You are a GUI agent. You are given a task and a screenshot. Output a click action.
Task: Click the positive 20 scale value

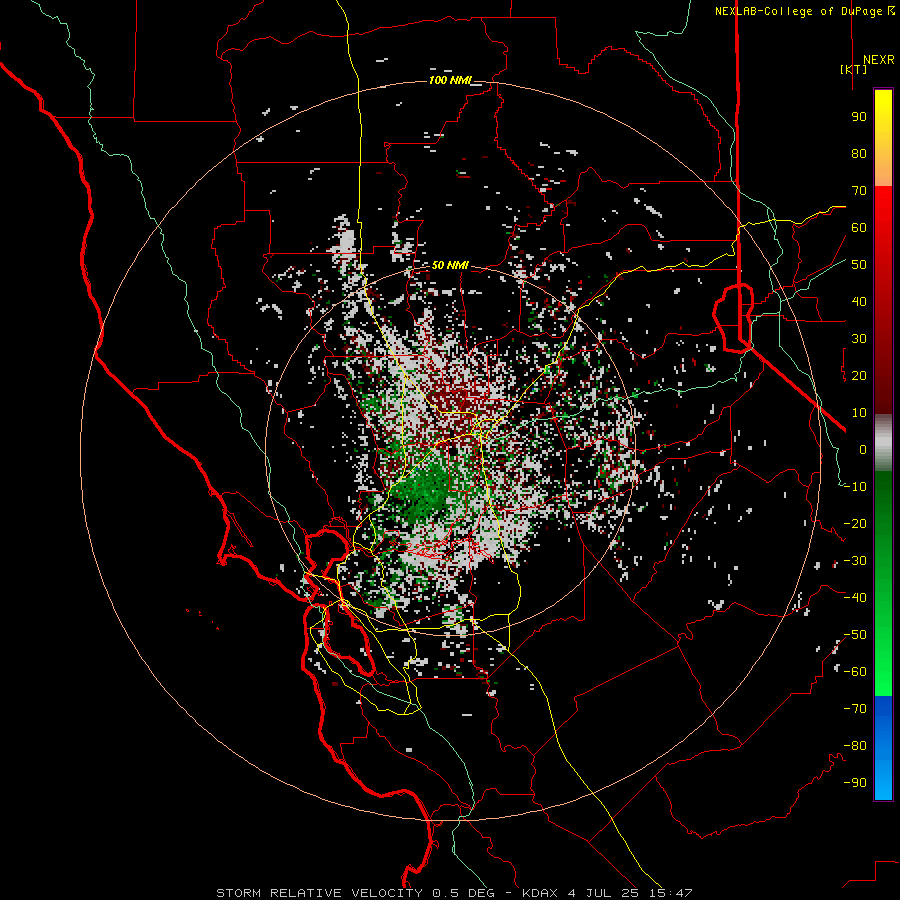tap(859, 375)
